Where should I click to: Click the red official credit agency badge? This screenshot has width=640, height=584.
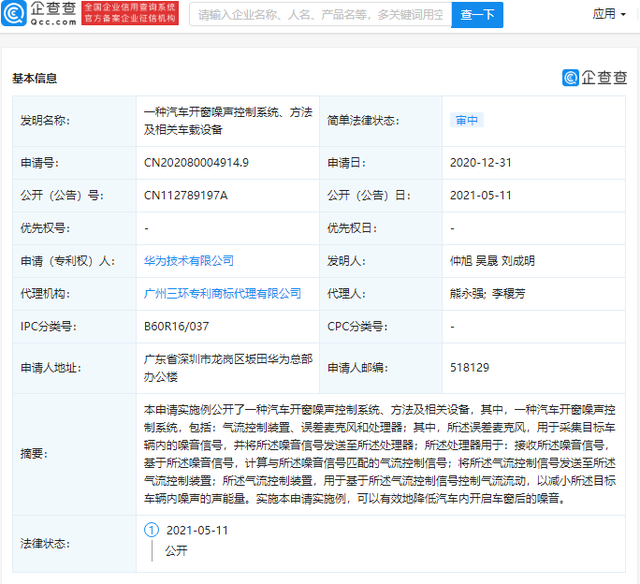click(x=130, y=13)
